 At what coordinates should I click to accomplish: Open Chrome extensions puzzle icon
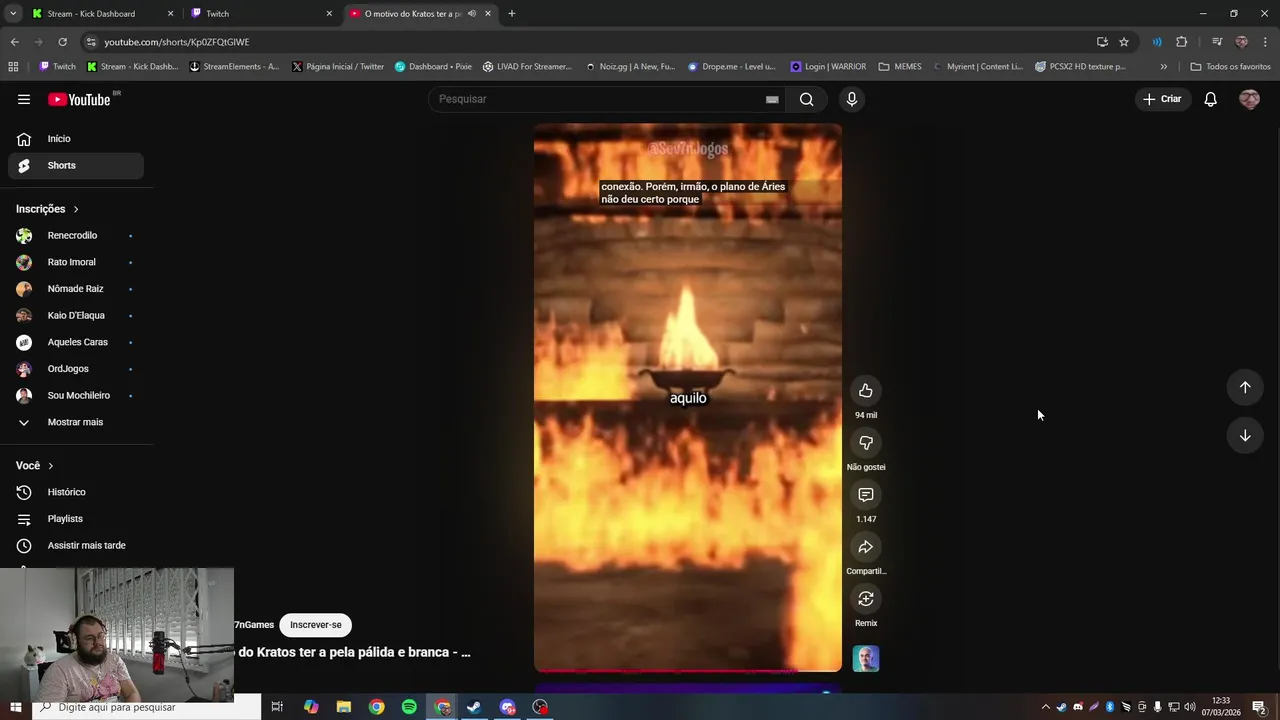(x=1182, y=42)
